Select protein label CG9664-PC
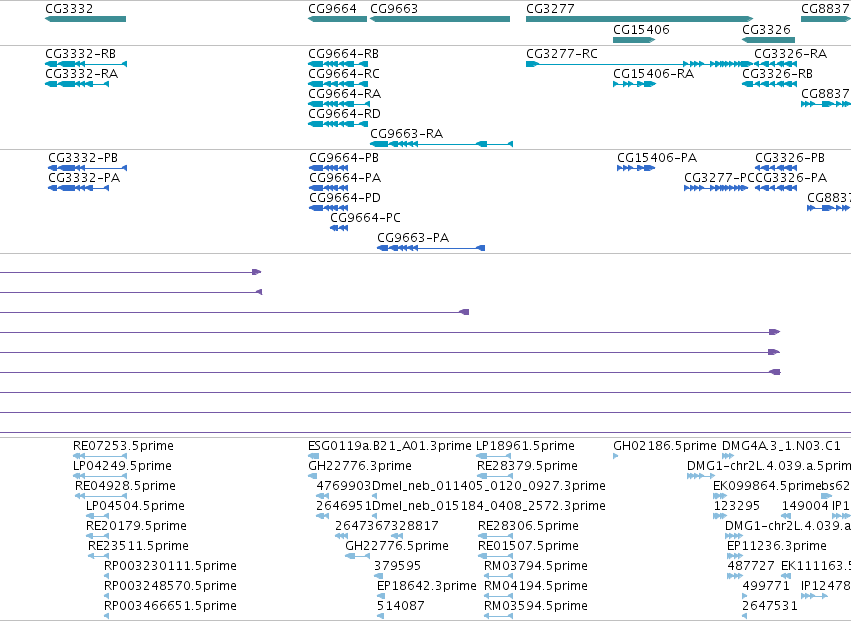Viewport: 851px width, 621px height. 365,218
